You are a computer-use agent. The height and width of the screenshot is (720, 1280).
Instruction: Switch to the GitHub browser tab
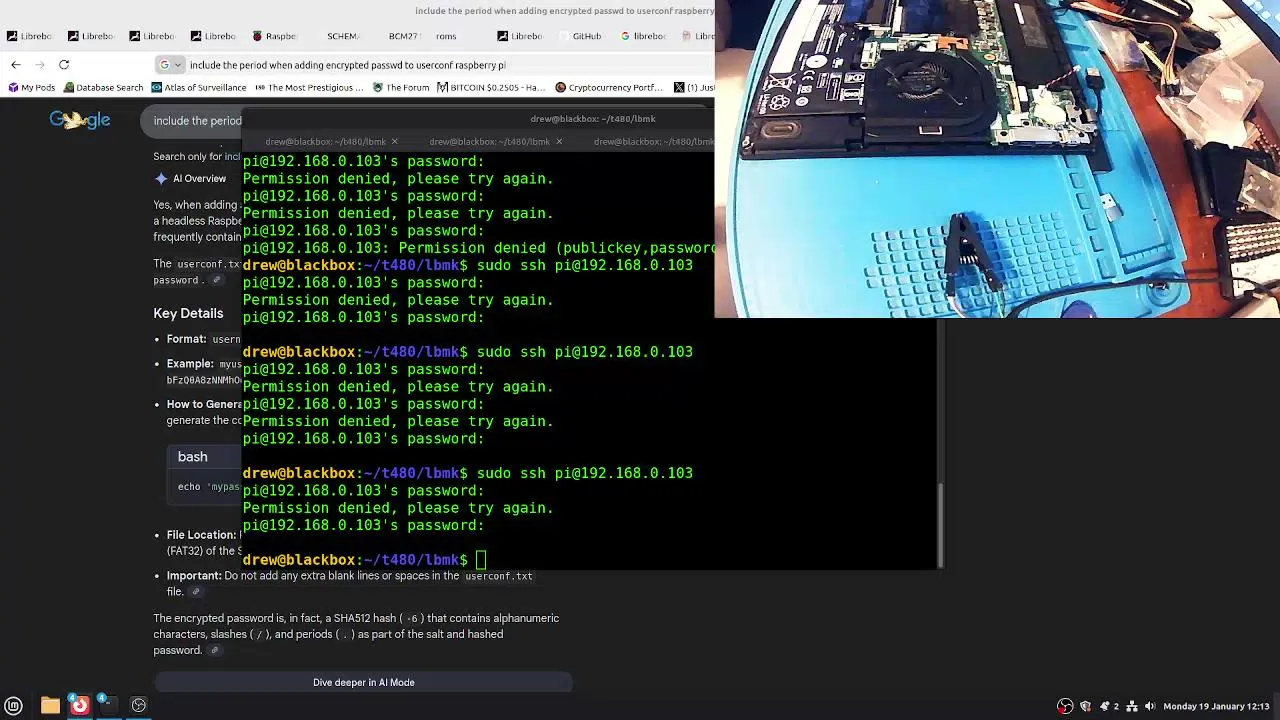pos(581,36)
